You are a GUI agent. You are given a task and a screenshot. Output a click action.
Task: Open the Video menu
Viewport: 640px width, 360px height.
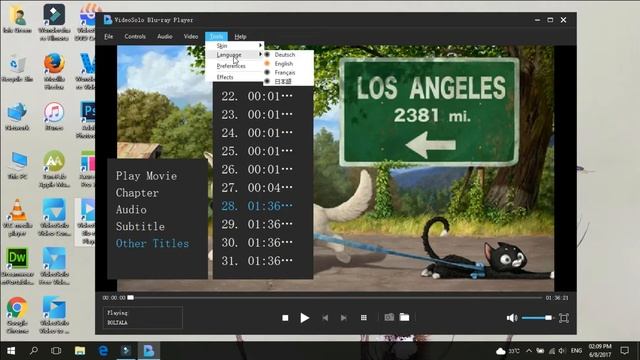[x=191, y=36]
